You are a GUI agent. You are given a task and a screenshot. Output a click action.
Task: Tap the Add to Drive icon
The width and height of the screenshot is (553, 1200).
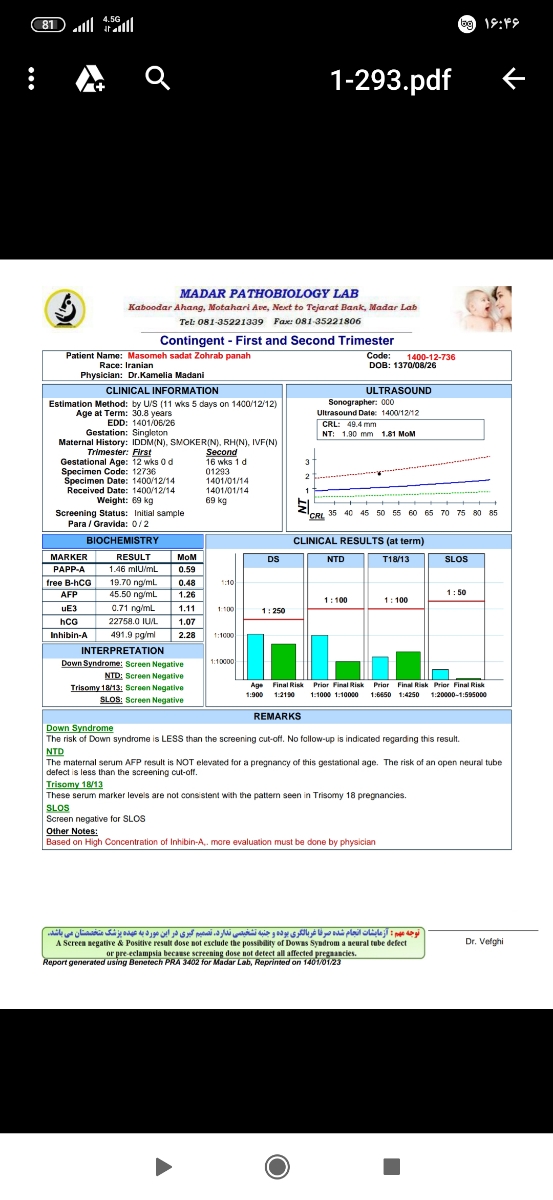pos(91,78)
